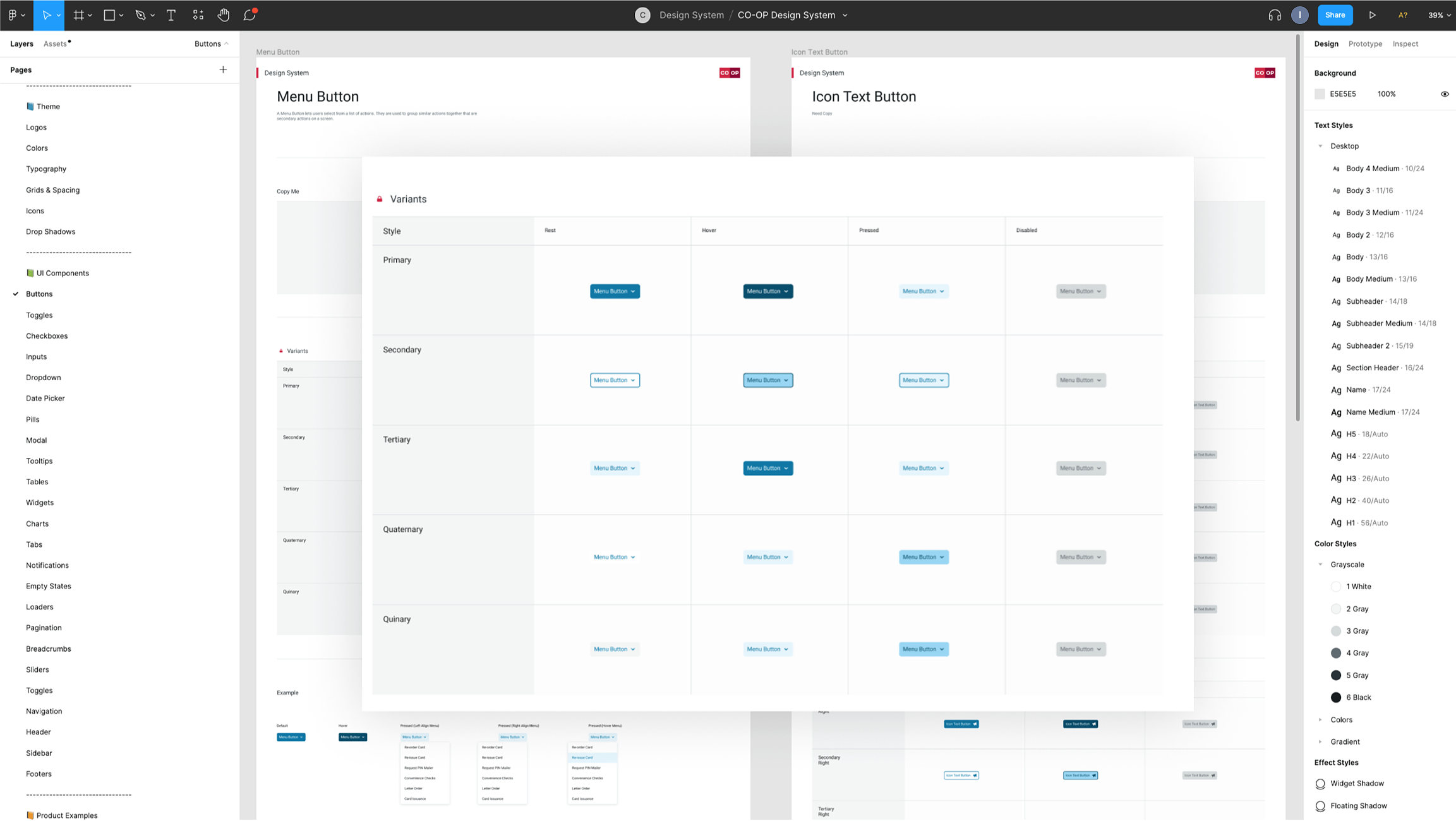Click the Share button

[1335, 15]
